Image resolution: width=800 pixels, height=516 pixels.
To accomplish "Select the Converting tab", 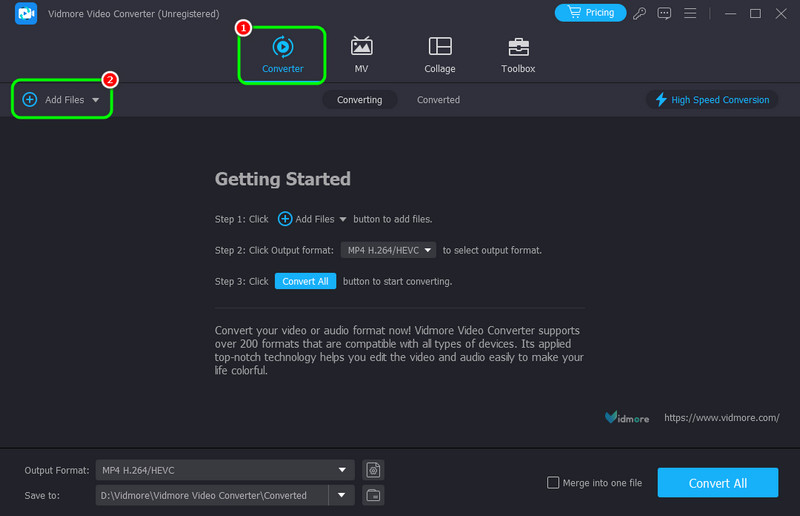I will [359, 100].
